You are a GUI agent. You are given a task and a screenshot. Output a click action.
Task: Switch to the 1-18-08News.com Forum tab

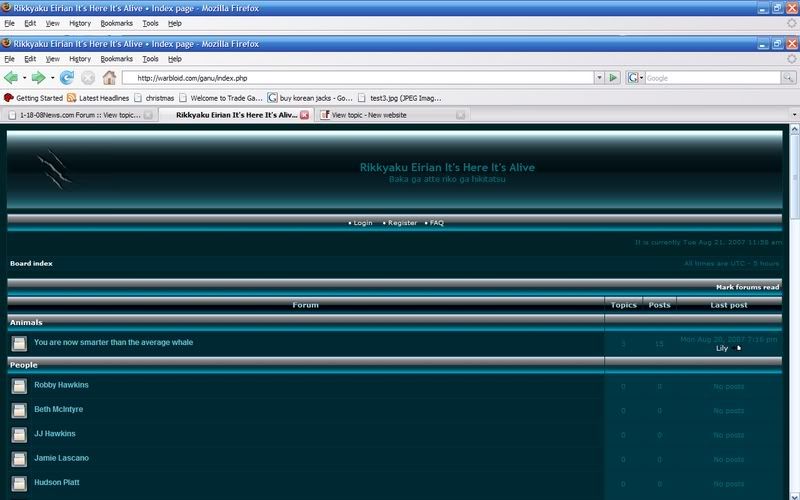pyautogui.click(x=79, y=115)
